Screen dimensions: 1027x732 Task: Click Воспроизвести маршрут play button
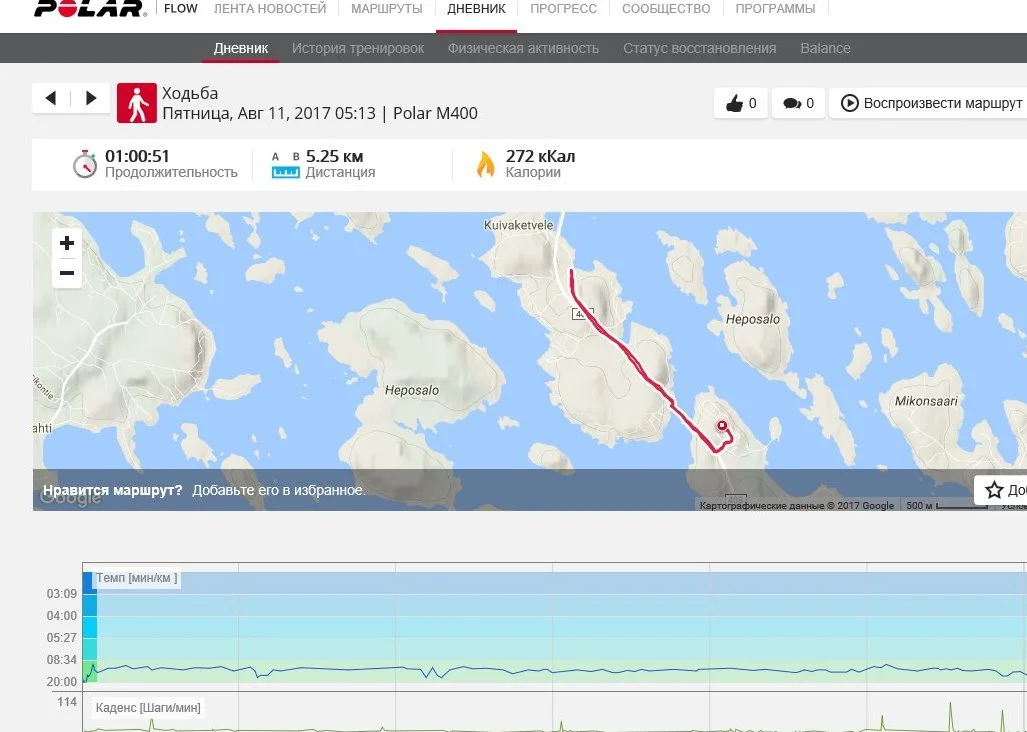pyautogui.click(x=930, y=103)
